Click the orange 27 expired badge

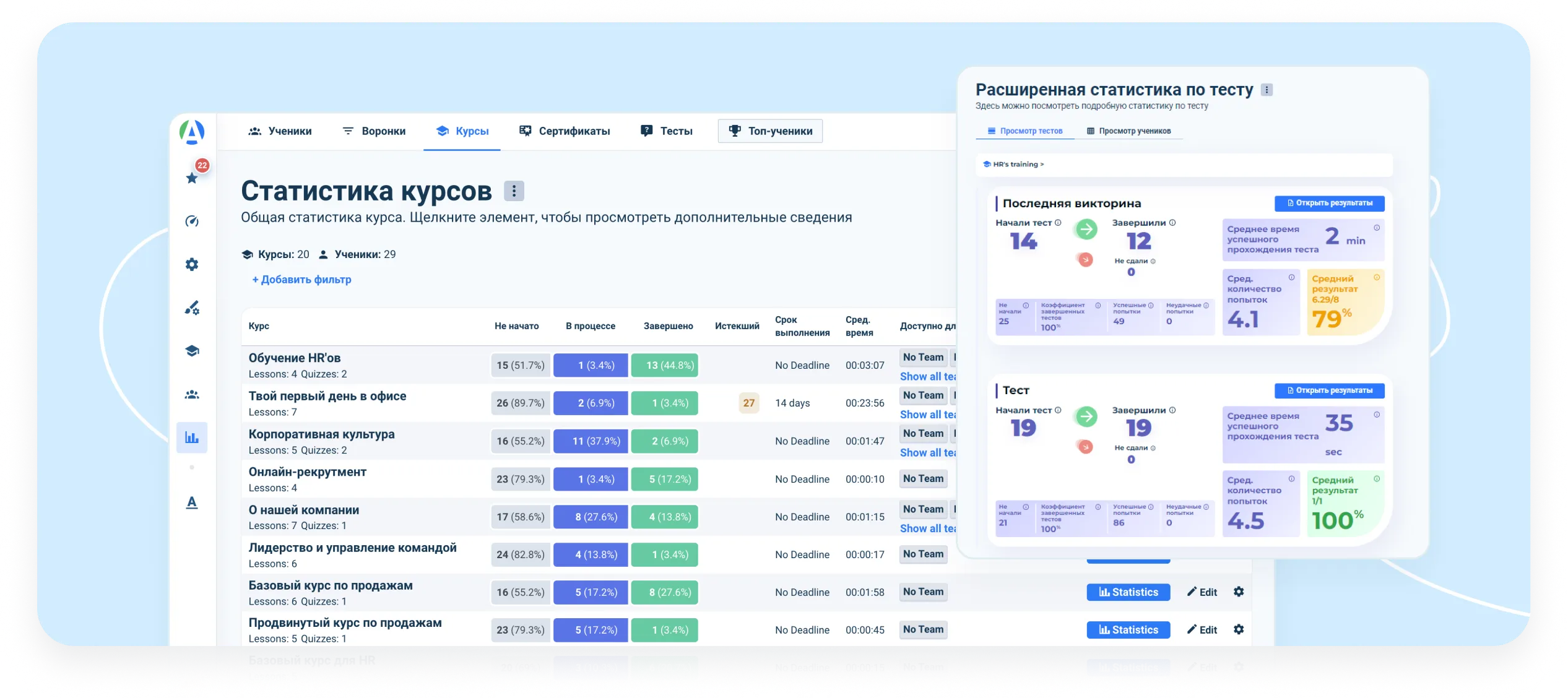748,403
